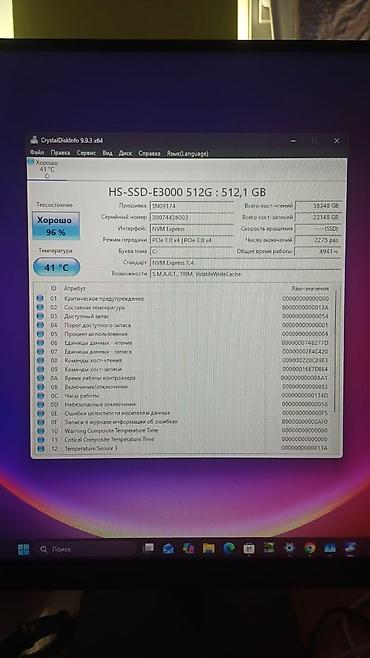Image resolution: width=370 pixels, height=658 pixels.
Task: Click the status circle for Команды хост-записи
Action: (40, 369)
